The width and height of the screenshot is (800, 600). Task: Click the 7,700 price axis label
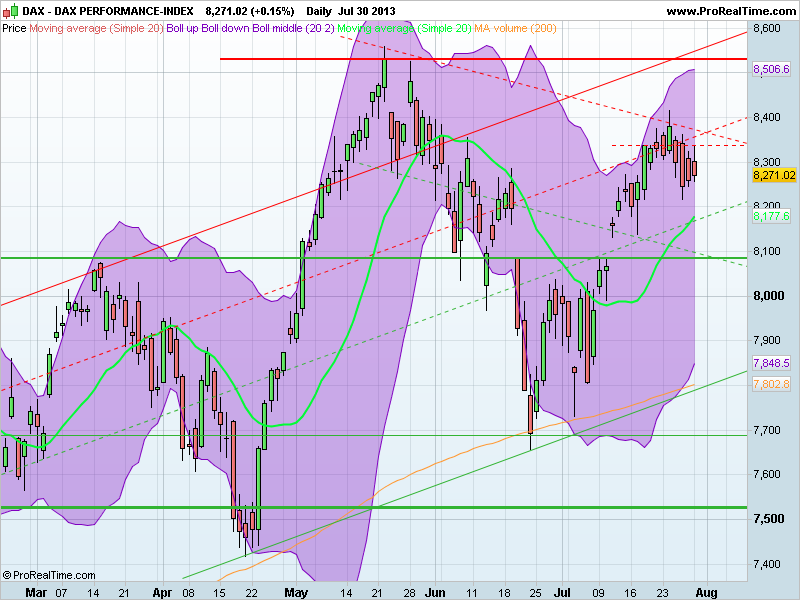(767, 430)
